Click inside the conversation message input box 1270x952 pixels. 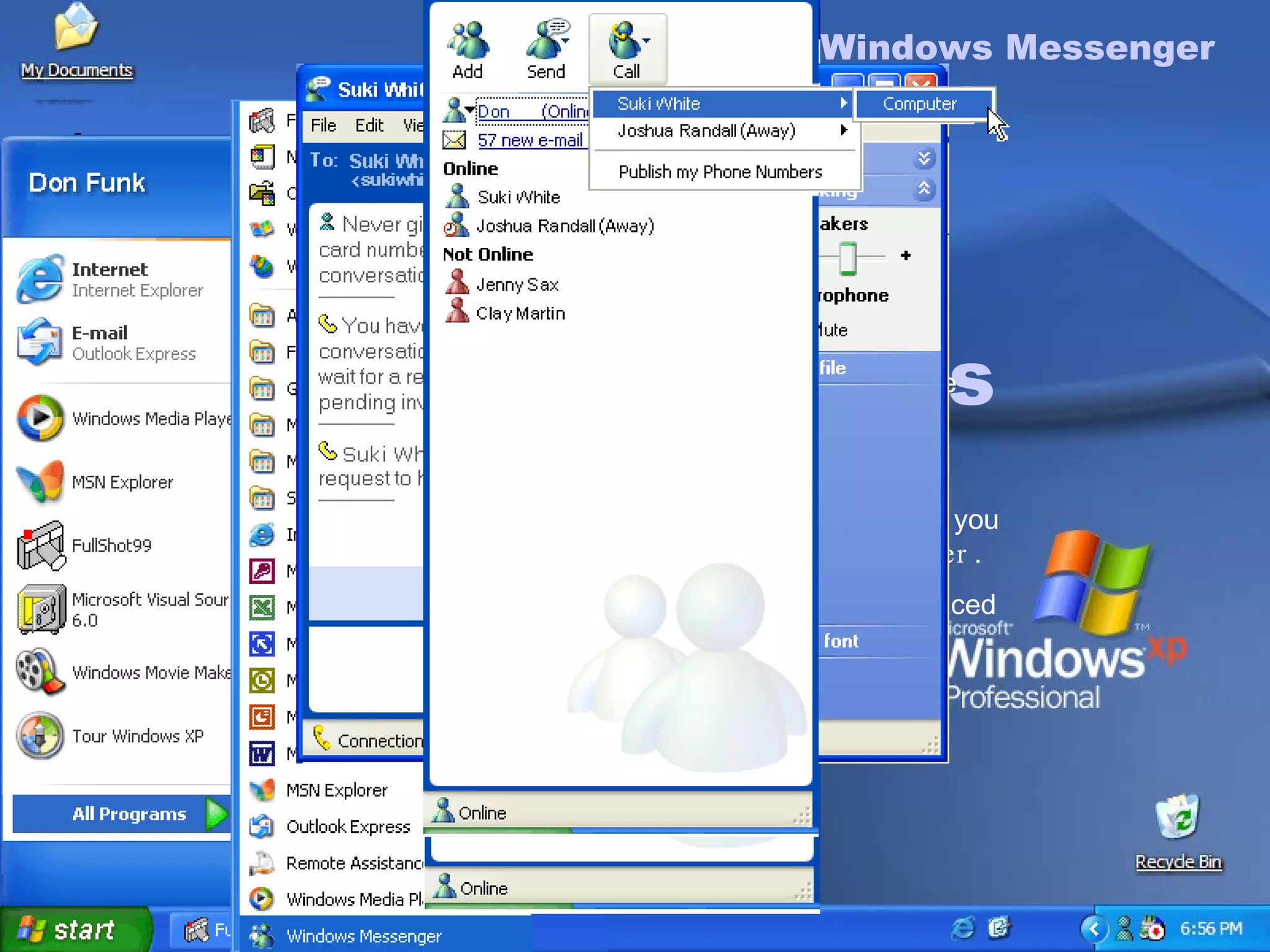[367, 669]
